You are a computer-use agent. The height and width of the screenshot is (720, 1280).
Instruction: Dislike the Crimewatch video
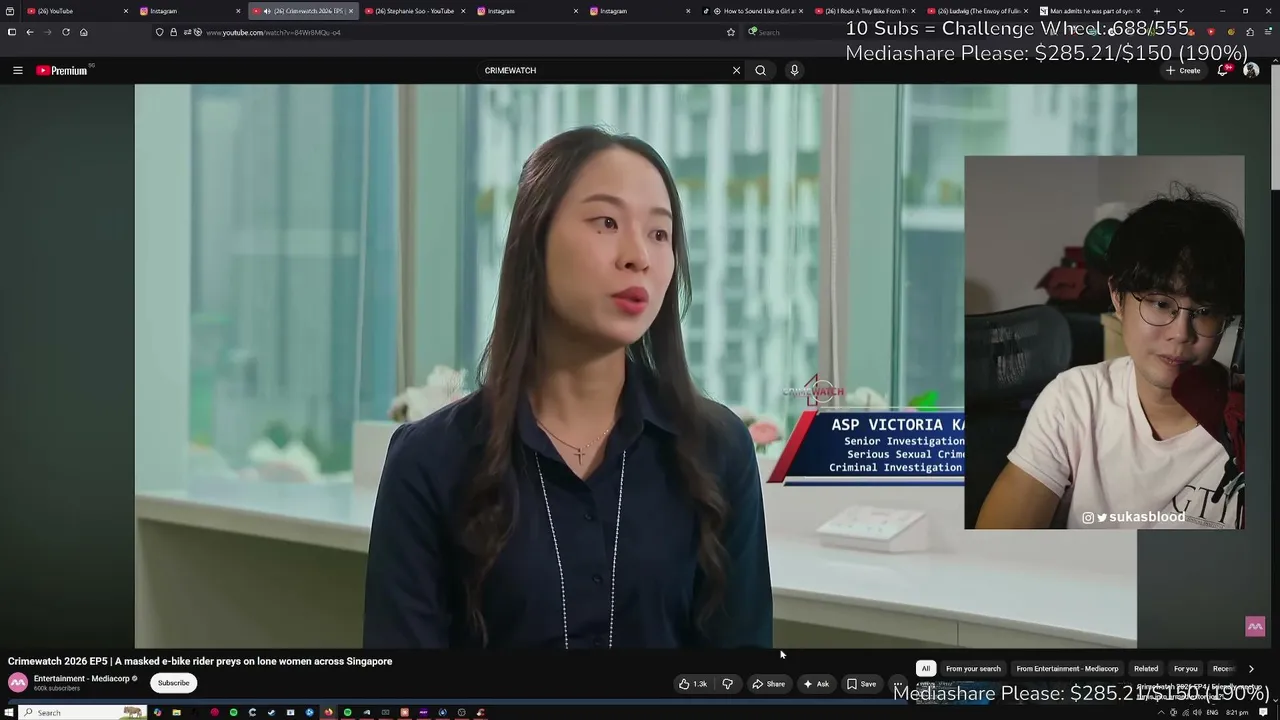[x=727, y=684]
